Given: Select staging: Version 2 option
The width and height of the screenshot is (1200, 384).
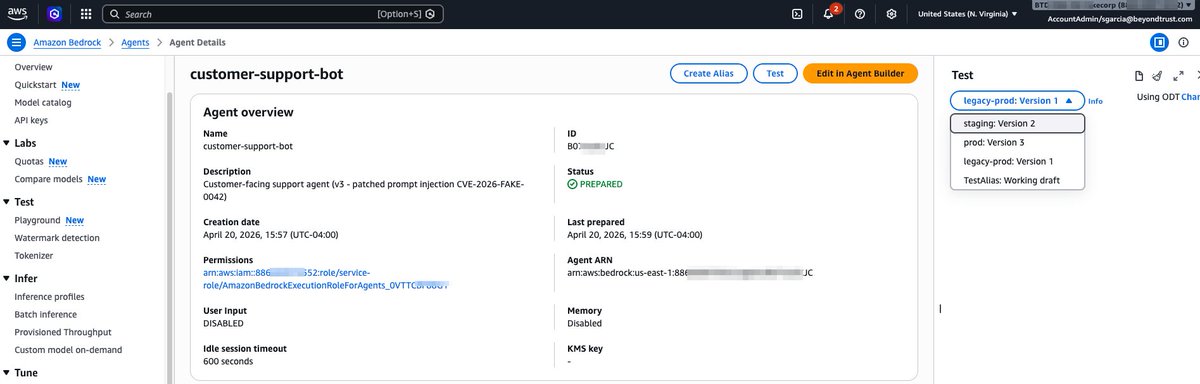Looking at the screenshot, I should click(1017, 124).
